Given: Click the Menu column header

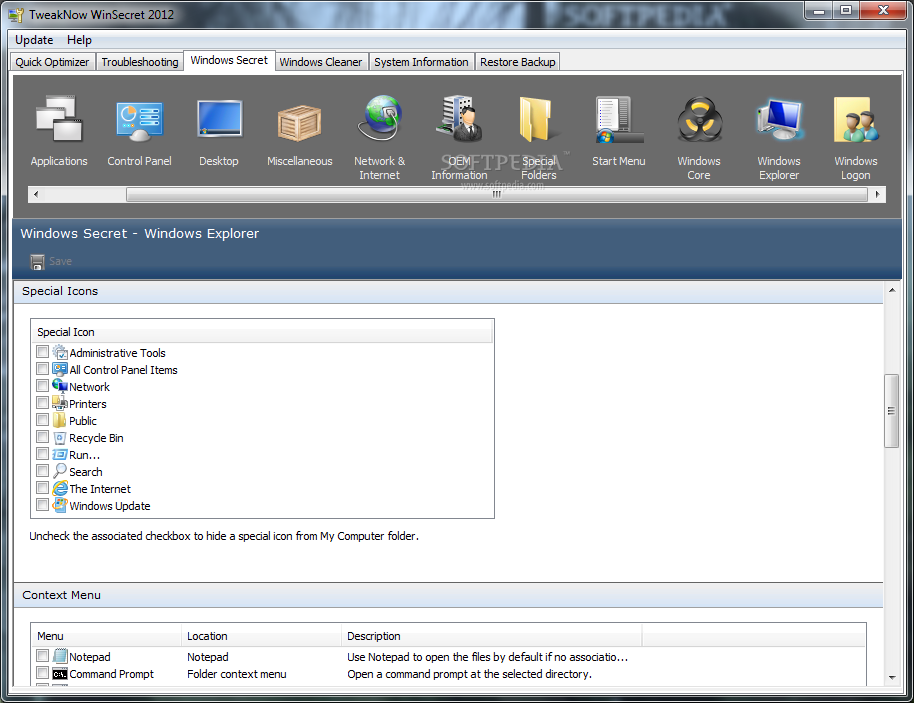Looking at the screenshot, I should click(107, 636).
